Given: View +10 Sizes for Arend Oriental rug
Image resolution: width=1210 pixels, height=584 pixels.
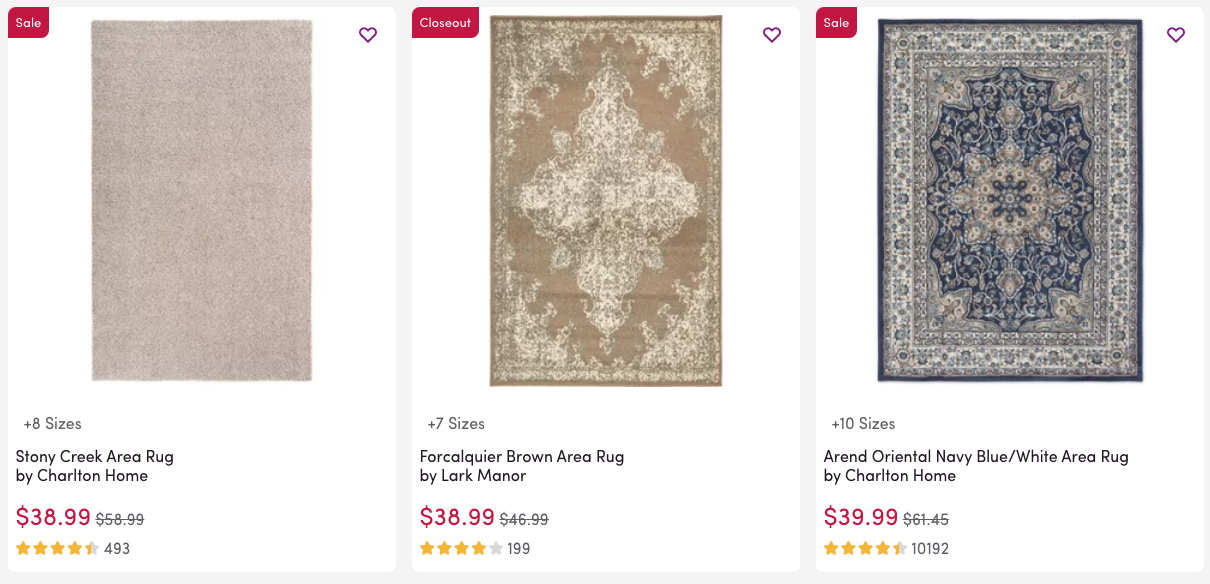Looking at the screenshot, I should tap(863, 423).
